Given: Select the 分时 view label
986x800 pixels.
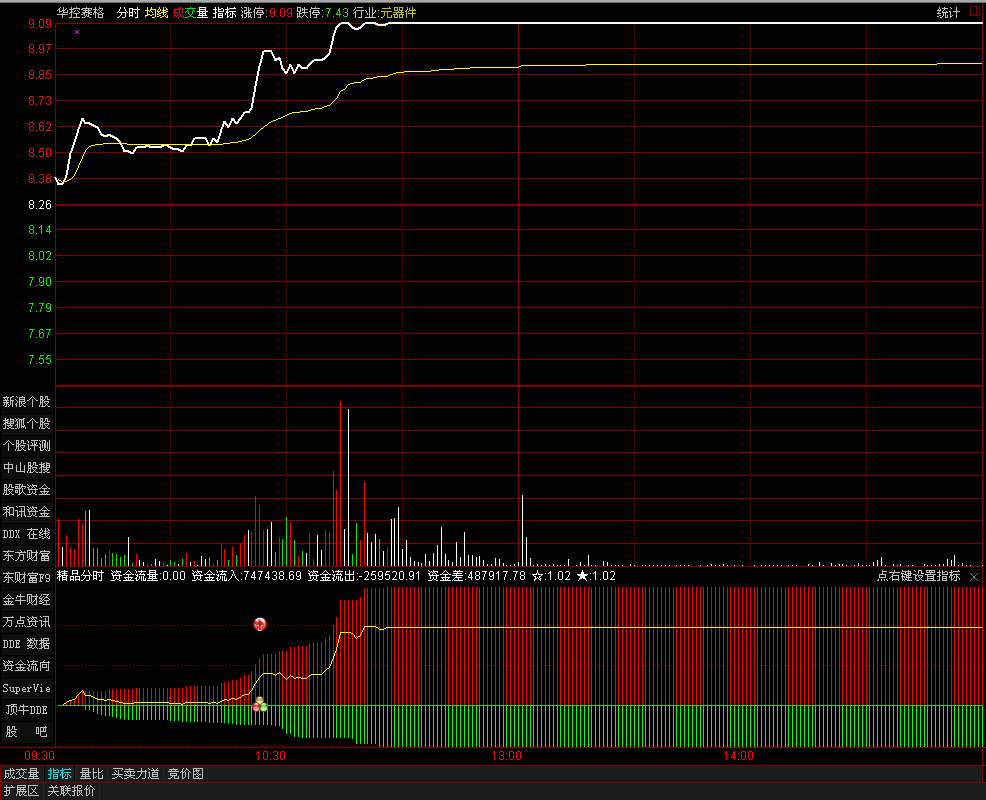Looking at the screenshot, I should pos(128,13).
